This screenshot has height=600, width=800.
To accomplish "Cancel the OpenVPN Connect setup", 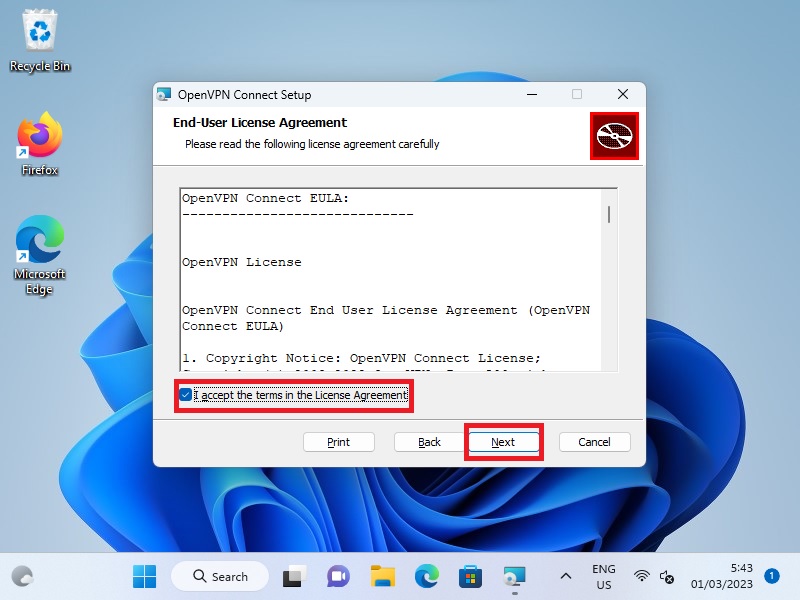I will (x=594, y=442).
